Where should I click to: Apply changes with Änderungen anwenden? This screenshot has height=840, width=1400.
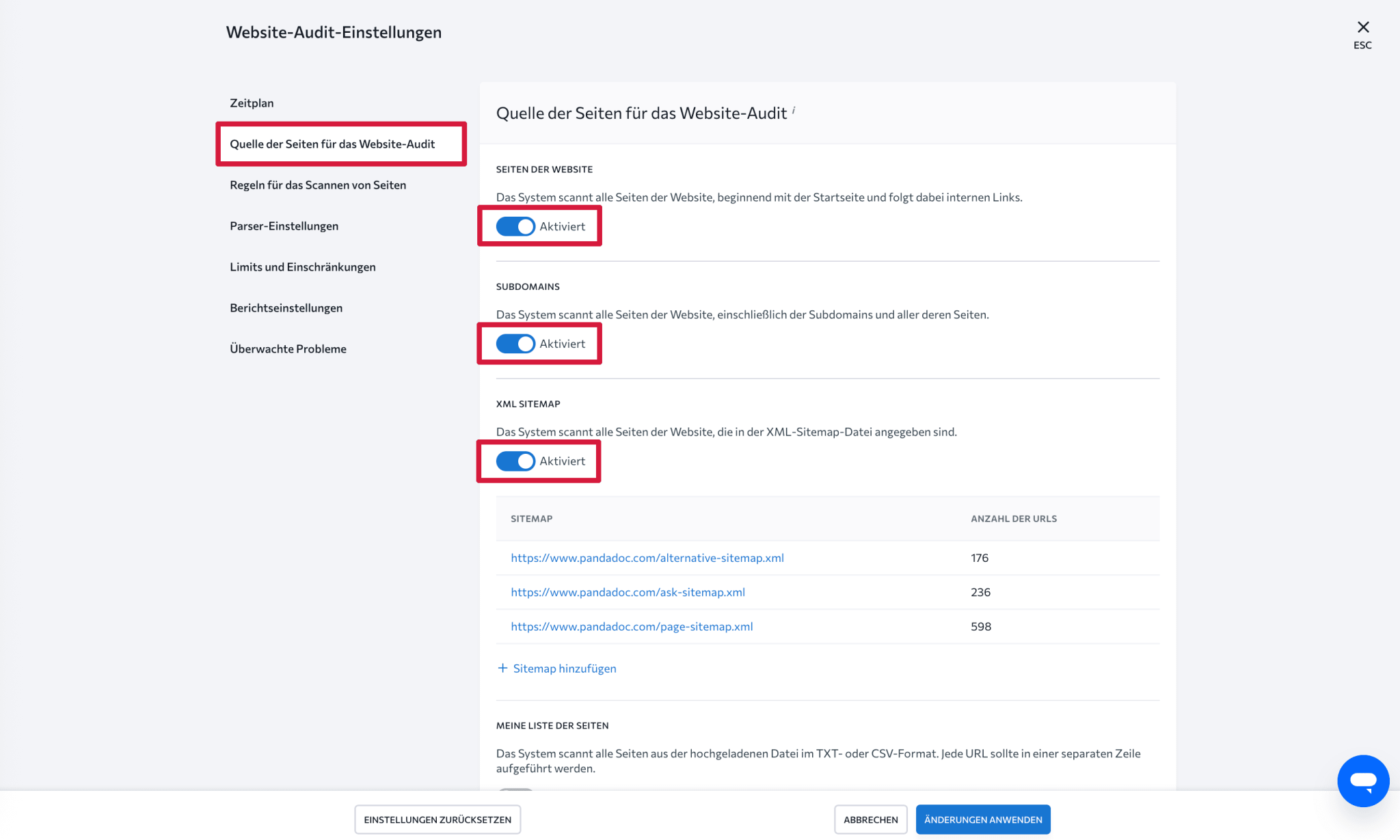click(983, 819)
